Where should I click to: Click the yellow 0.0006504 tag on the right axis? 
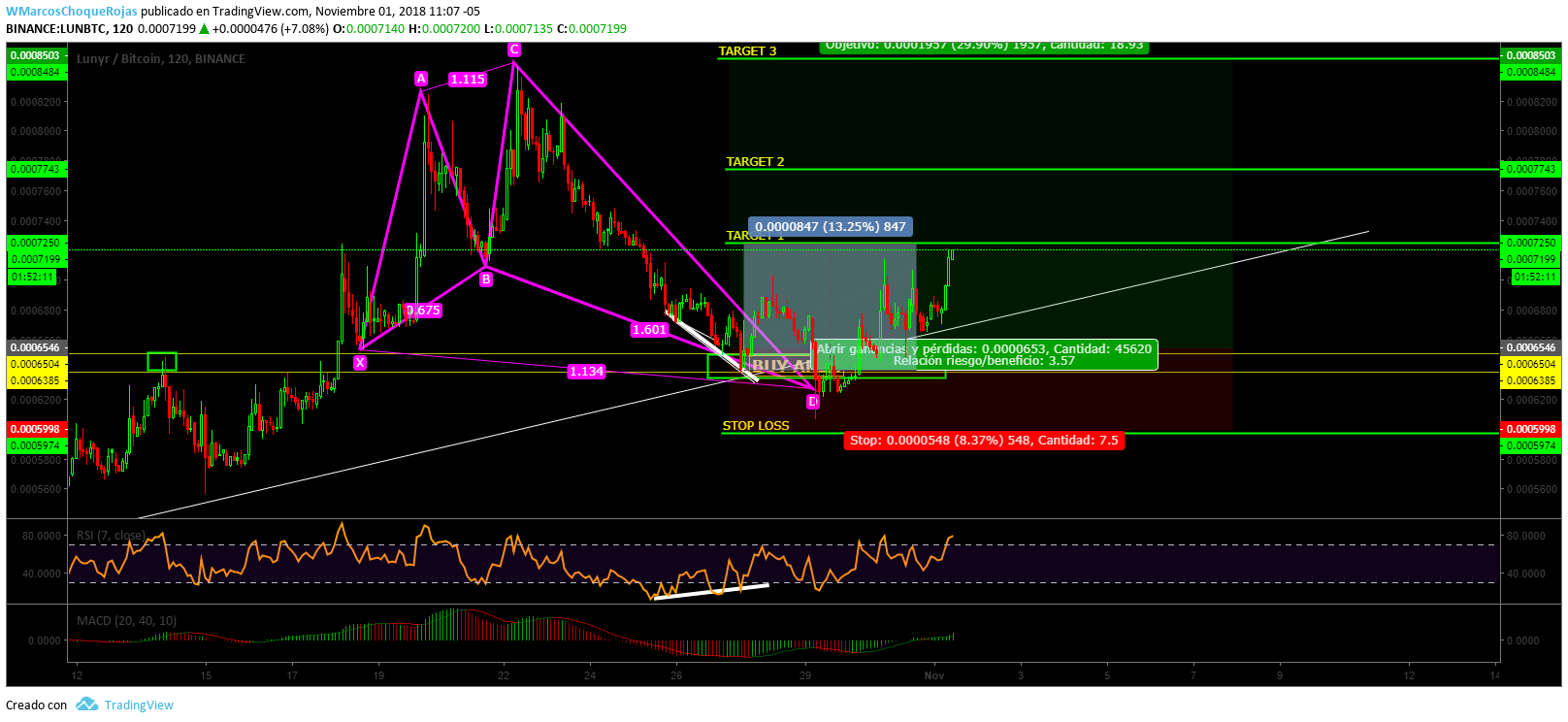pyautogui.click(x=1531, y=365)
